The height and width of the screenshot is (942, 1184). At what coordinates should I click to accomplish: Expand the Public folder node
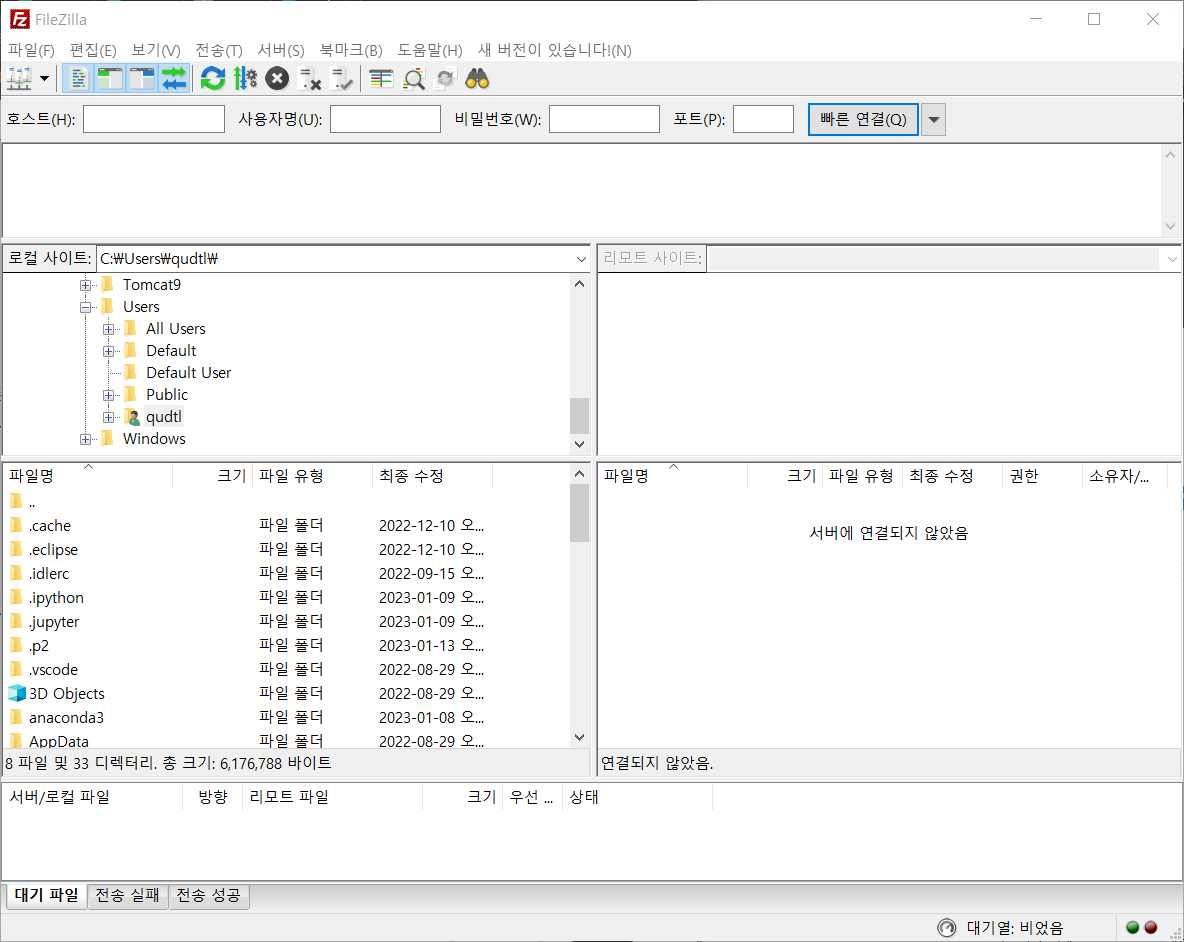coord(109,395)
